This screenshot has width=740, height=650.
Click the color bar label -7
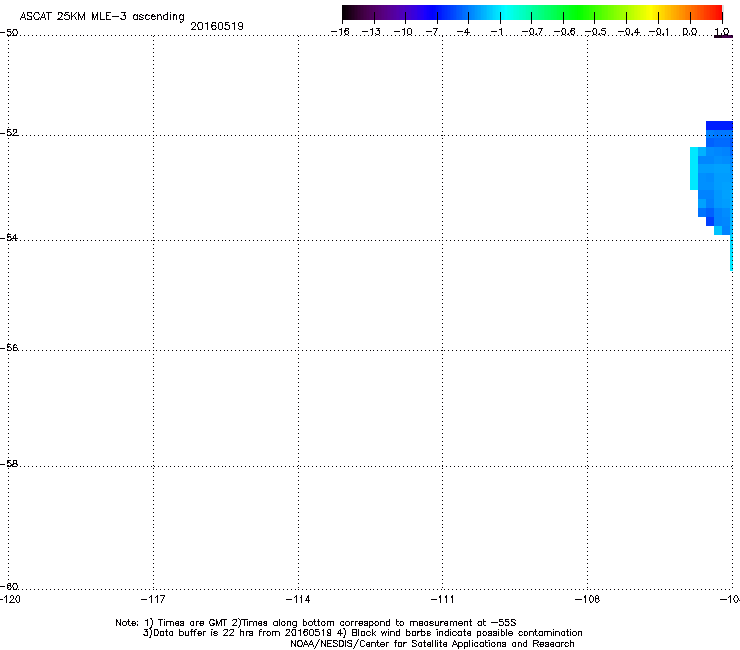pyautogui.click(x=432, y=32)
